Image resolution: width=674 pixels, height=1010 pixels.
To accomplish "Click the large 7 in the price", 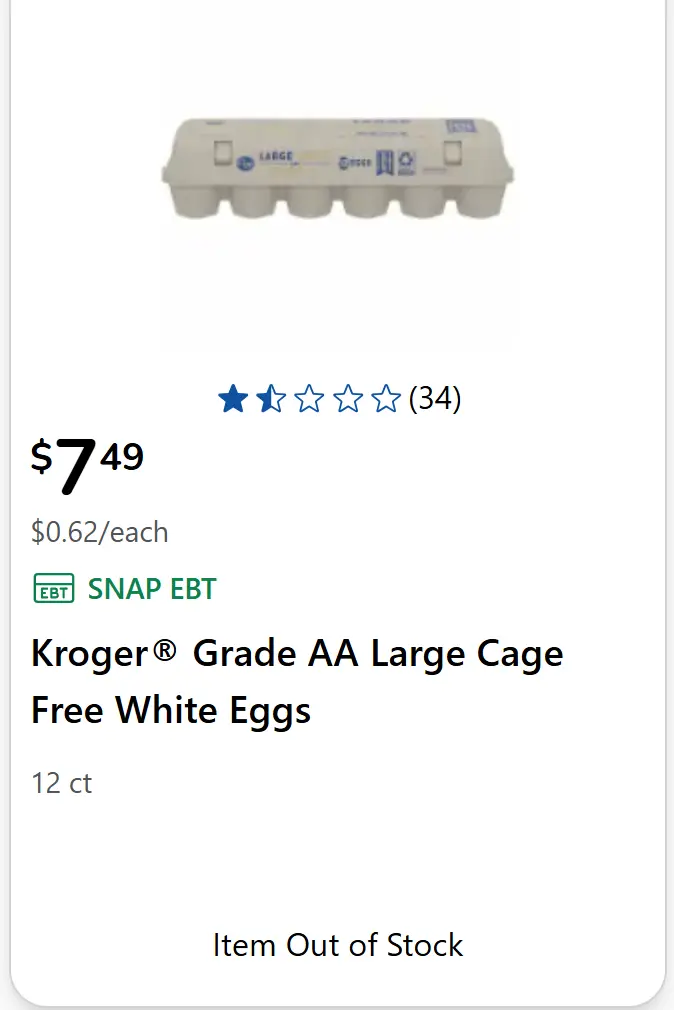I will click(x=75, y=466).
